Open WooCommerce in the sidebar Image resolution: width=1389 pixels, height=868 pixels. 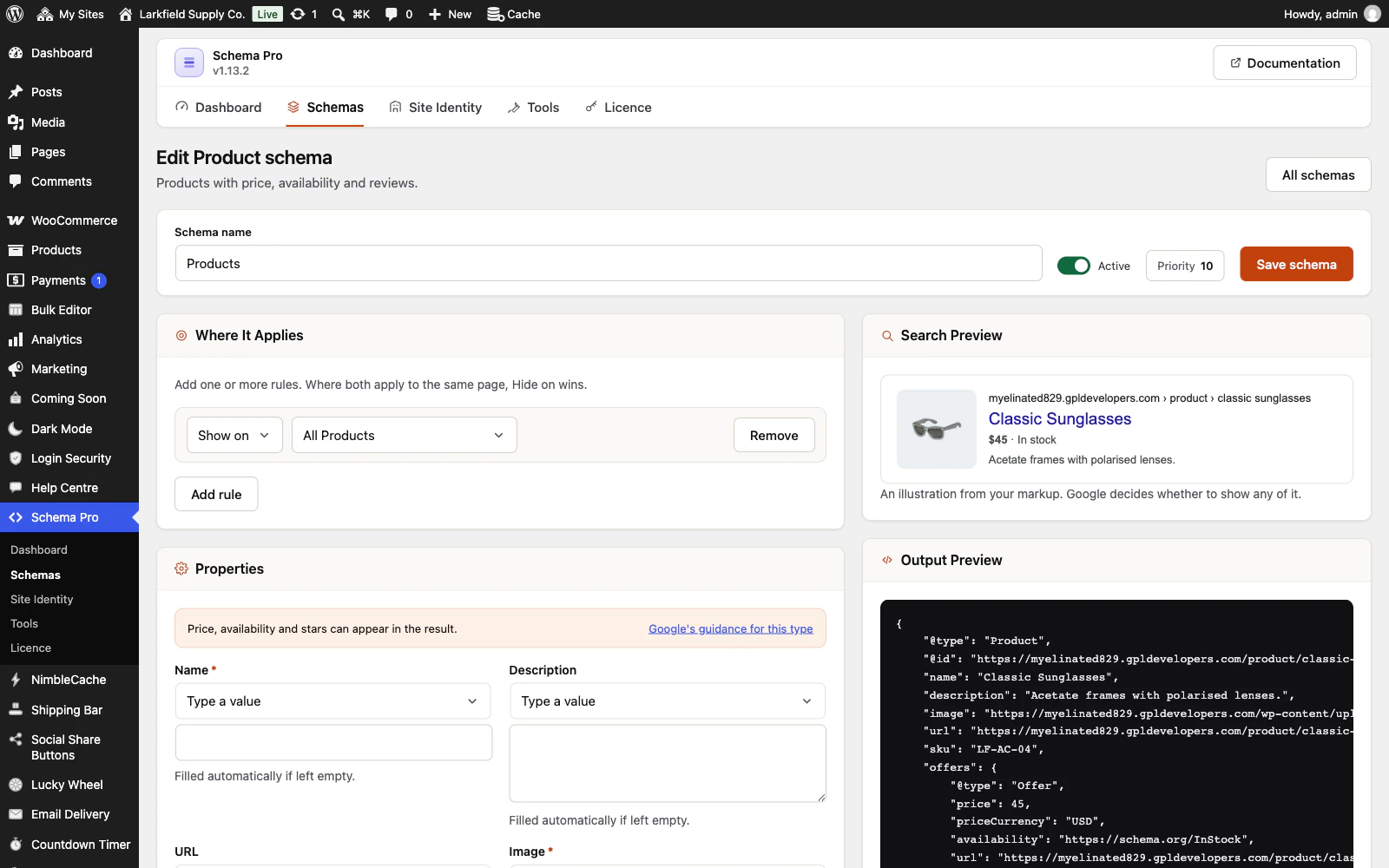[69, 220]
